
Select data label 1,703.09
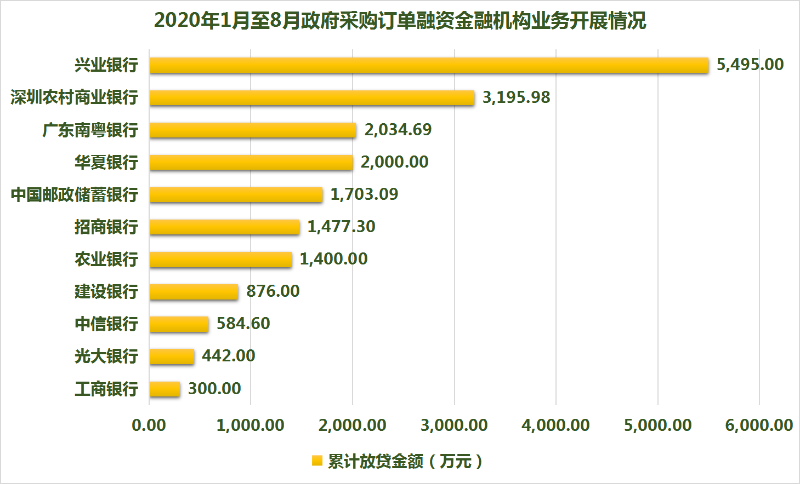coord(364,194)
